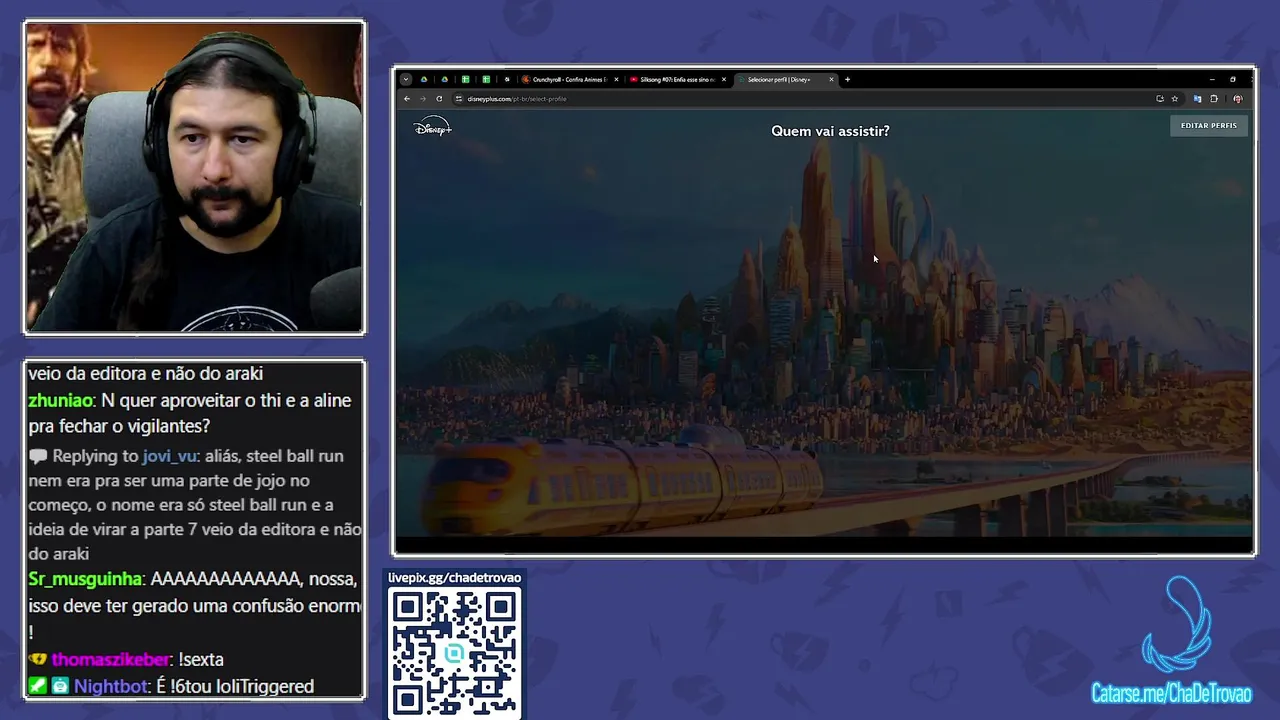This screenshot has height=720, width=1280.
Task: Switch to the Silksong #07 YouTube tab
Action: (675, 79)
